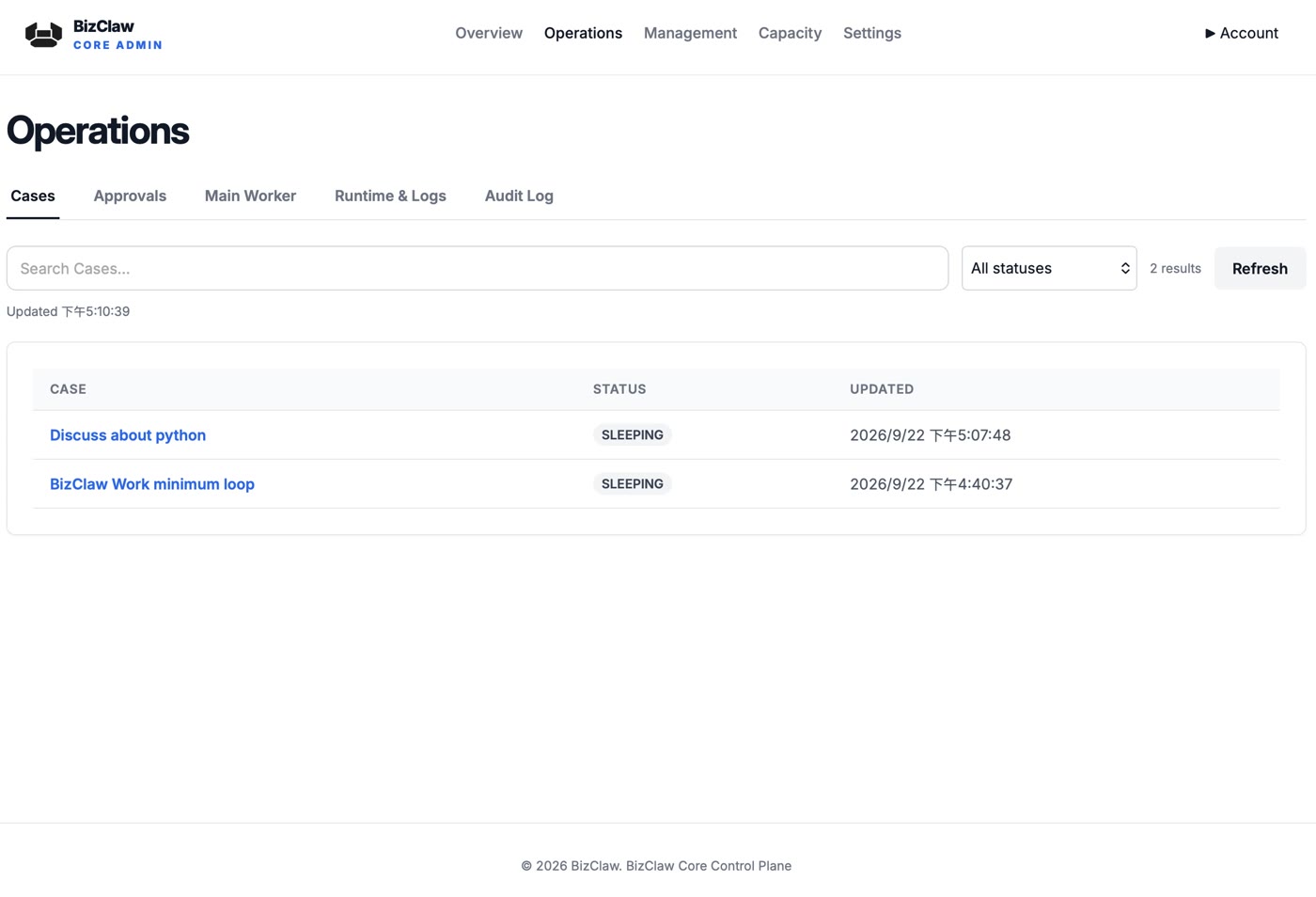Open Settings in the top nav
The height and width of the screenshot is (897, 1316).
pyautogui.click(x=872, y=33)
